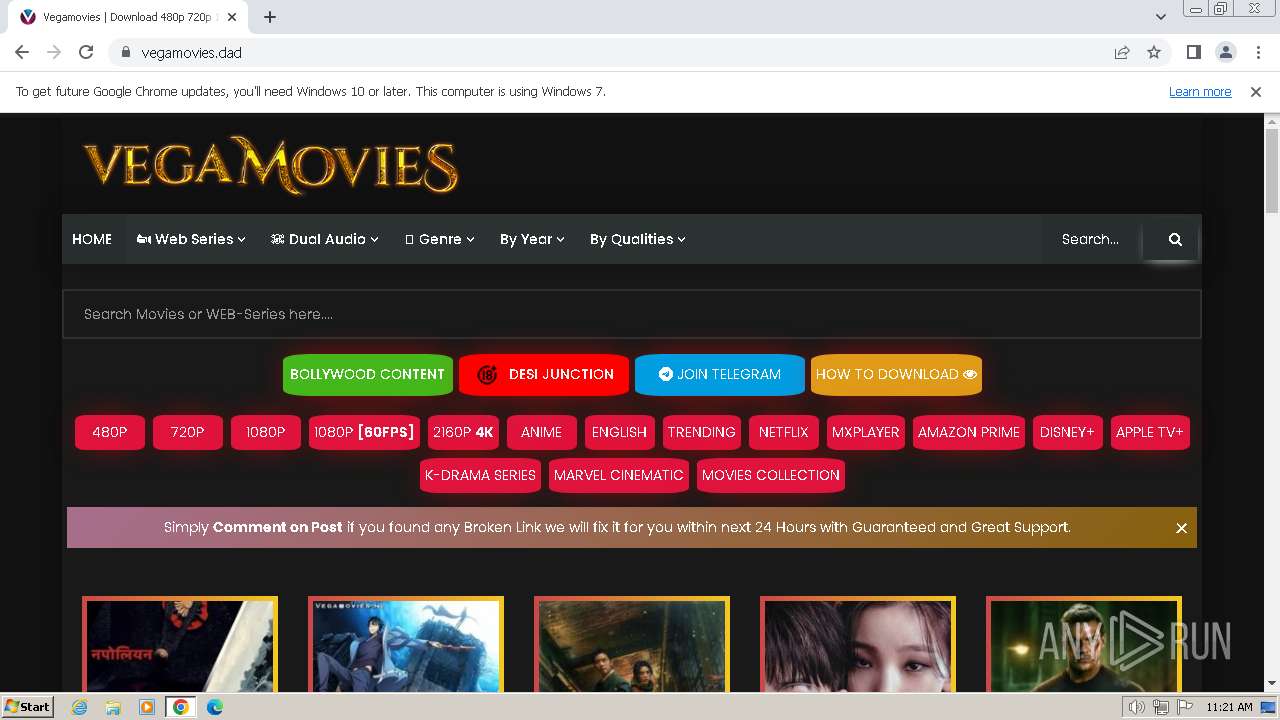Open the HOW TO DOWNLOAD button
The height and width of the screenshot is (720, 1280).
896,374
